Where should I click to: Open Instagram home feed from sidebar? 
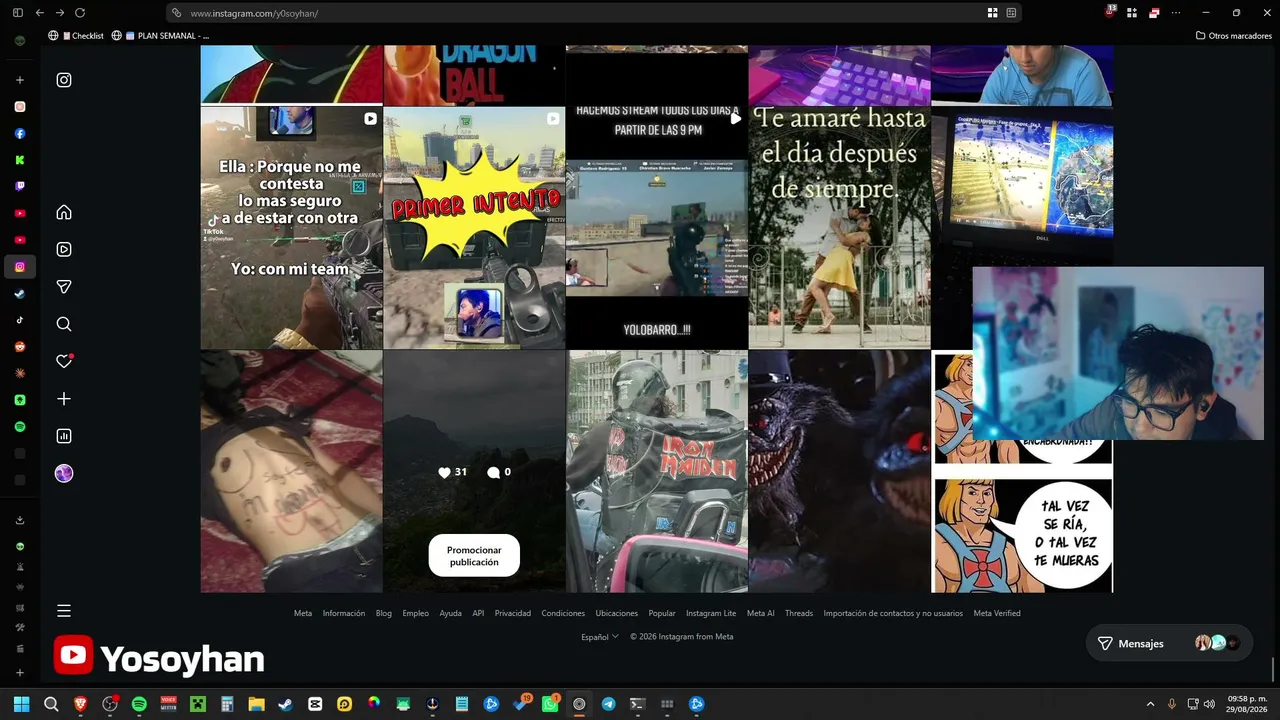click(64, 212)
